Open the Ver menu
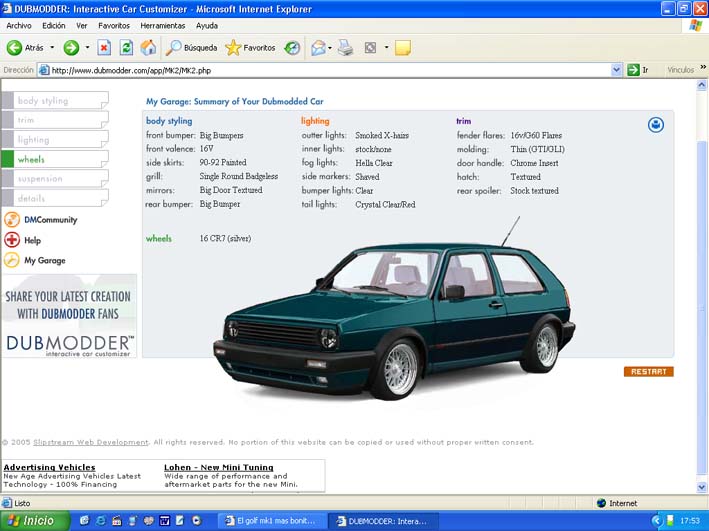 (82, 26)
